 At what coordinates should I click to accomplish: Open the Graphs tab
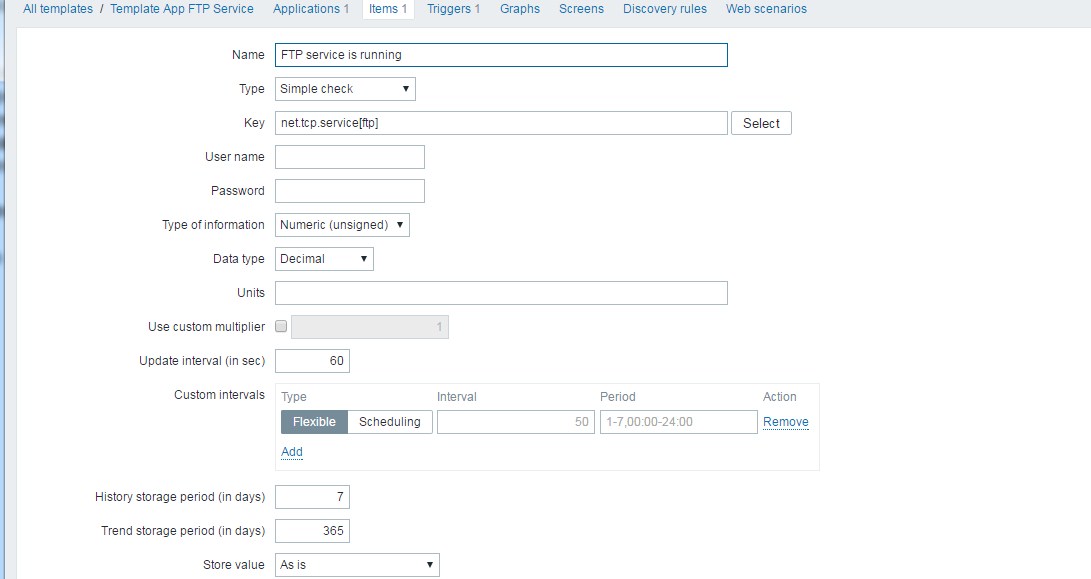(x=520, y=9)
